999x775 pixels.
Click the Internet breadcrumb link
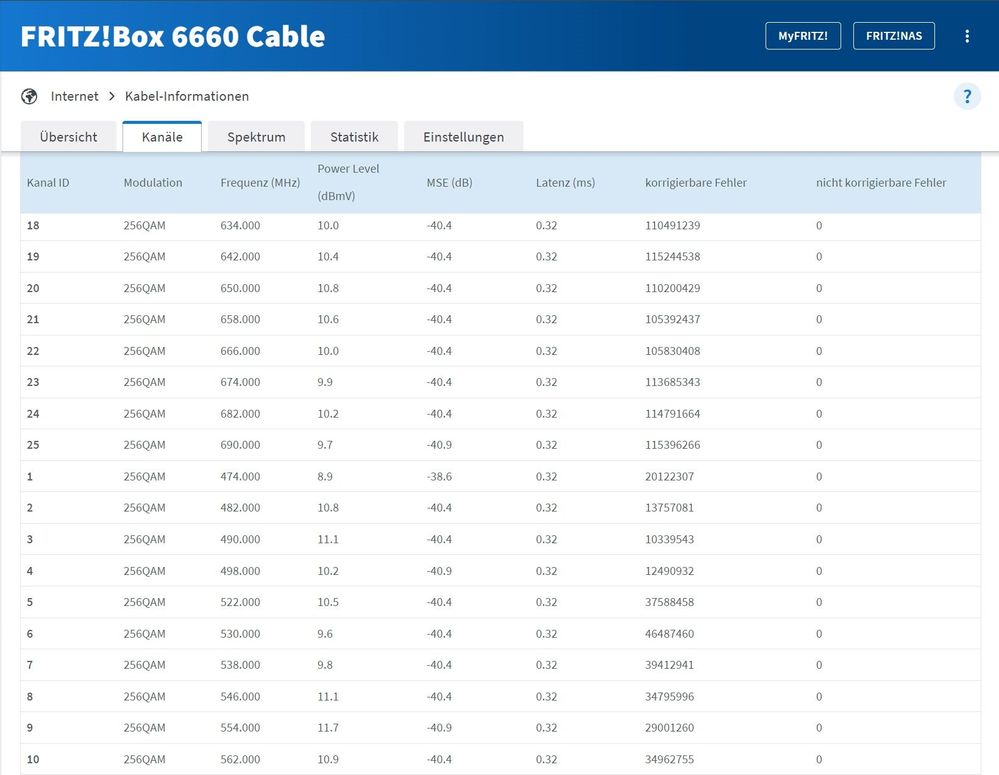[75, 97]
